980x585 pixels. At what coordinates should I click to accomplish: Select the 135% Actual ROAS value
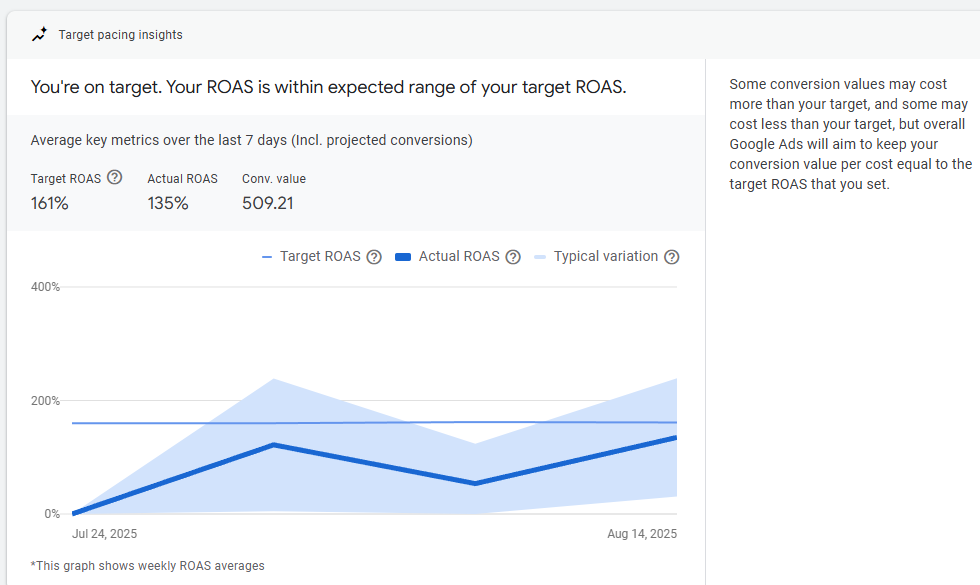tap(168, 204)
